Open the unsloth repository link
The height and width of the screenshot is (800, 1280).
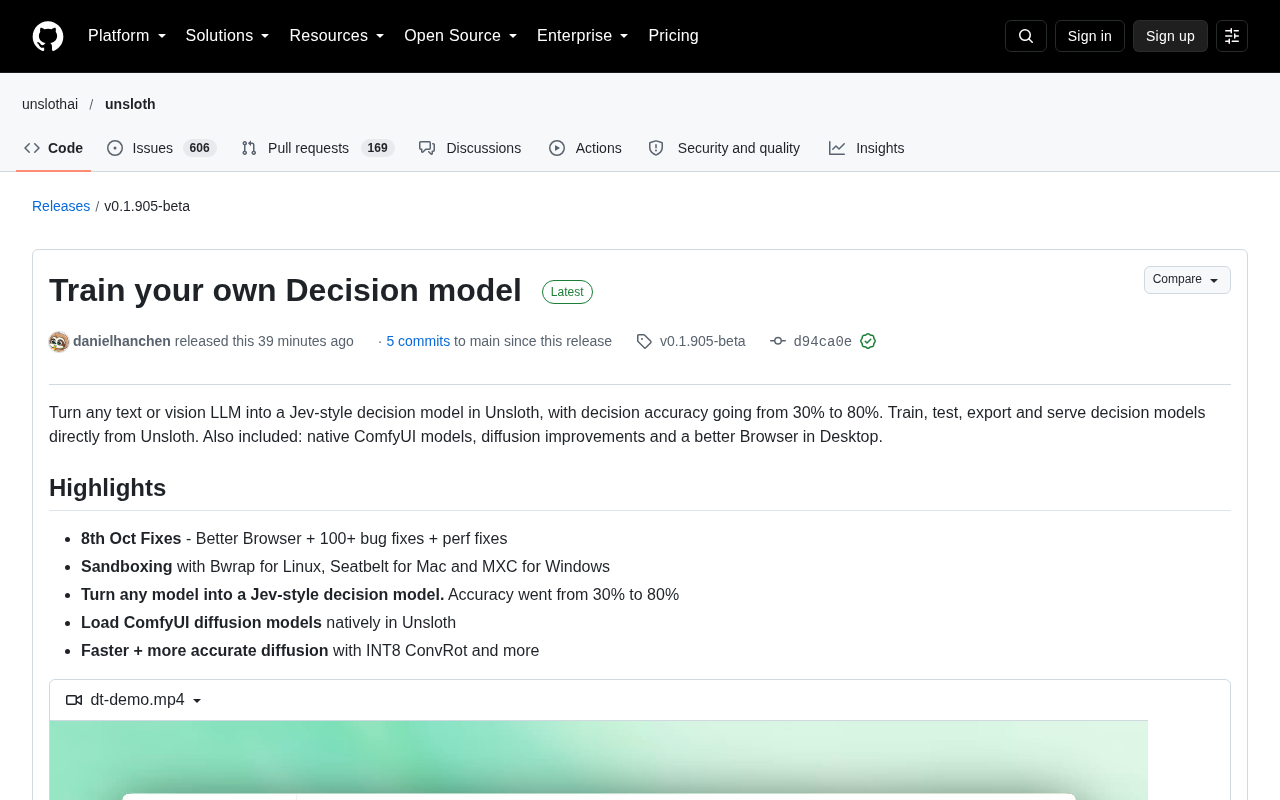pyautogui.click(x=130, y=104)
